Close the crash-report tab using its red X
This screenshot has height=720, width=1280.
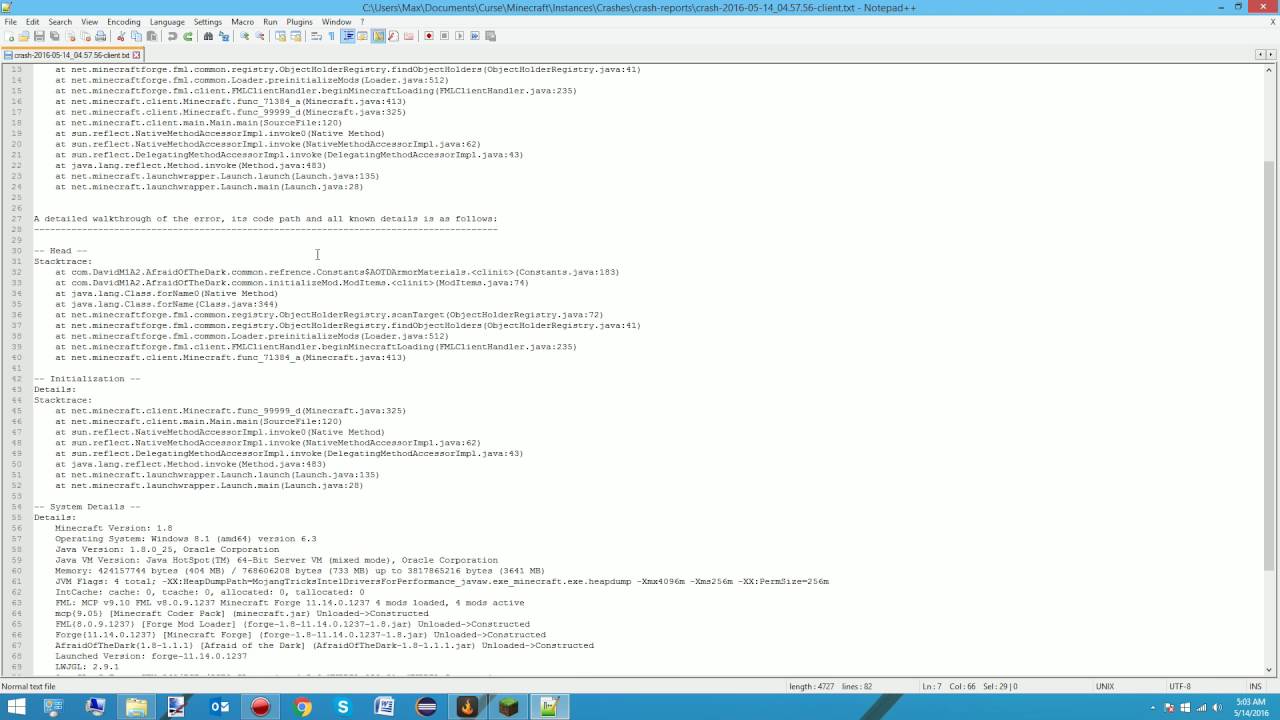(x=137, y=55)
